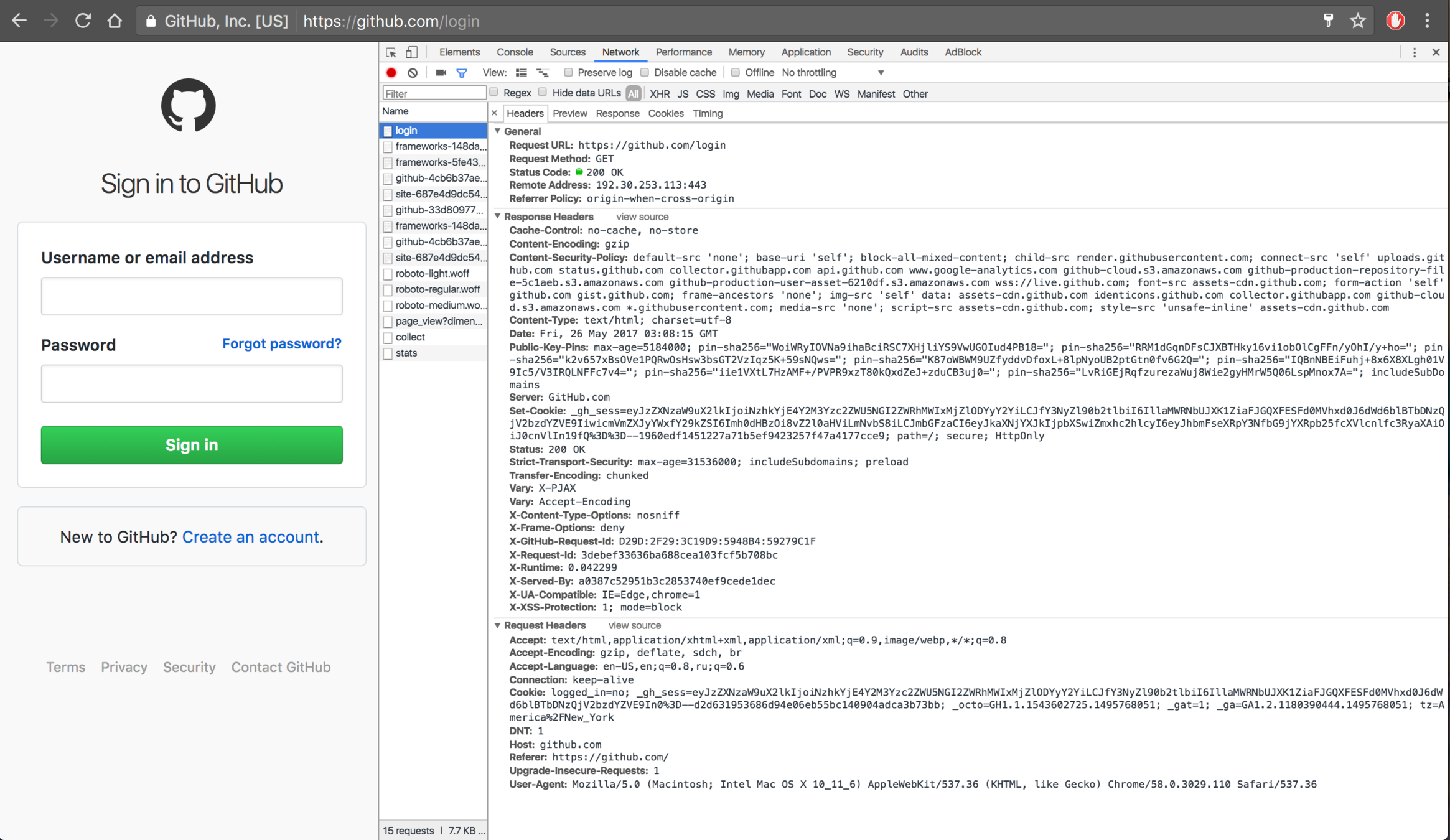This screenshot has height=840, width=1450.
Task: Collapse the General section triangle
Action: tap(498, 131)
